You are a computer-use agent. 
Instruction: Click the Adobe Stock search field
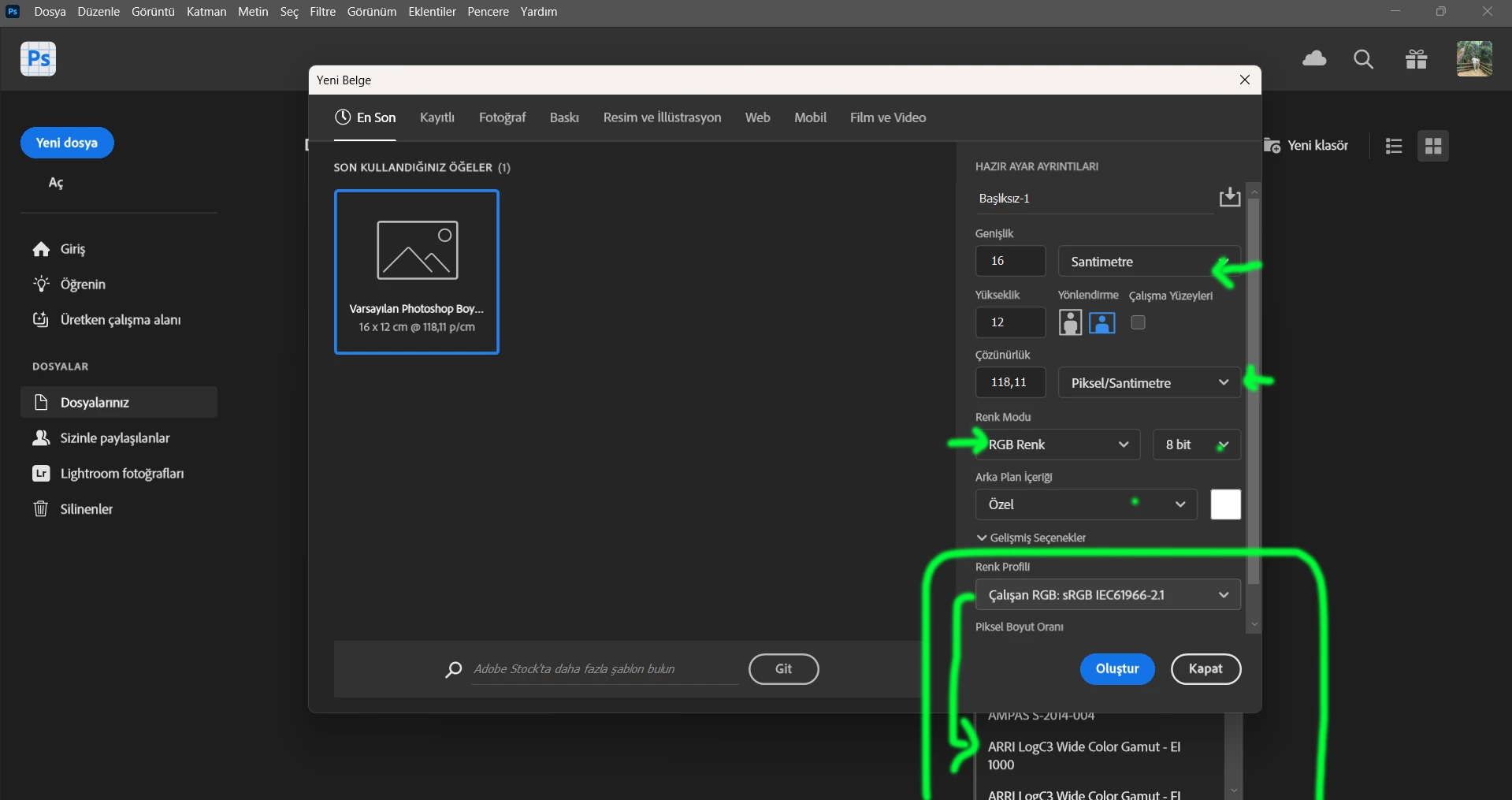(604, 669)
